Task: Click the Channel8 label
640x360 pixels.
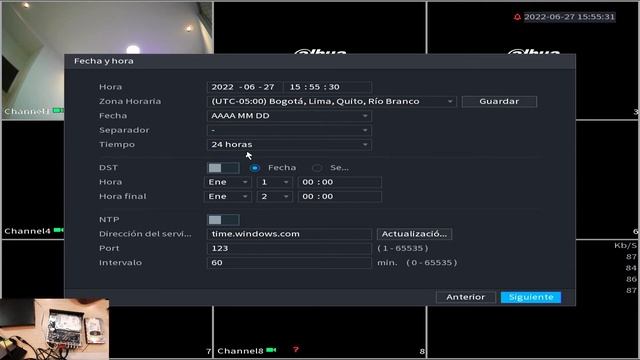Action: (240, 351)
